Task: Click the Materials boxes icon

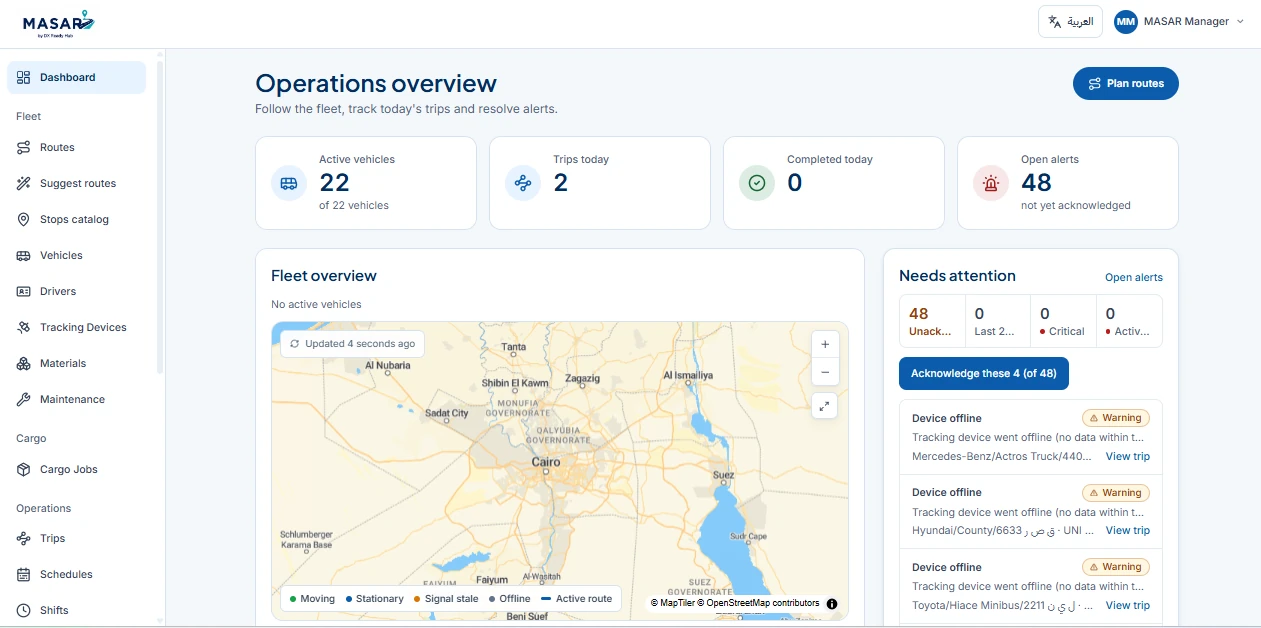Action: [24, 364]
